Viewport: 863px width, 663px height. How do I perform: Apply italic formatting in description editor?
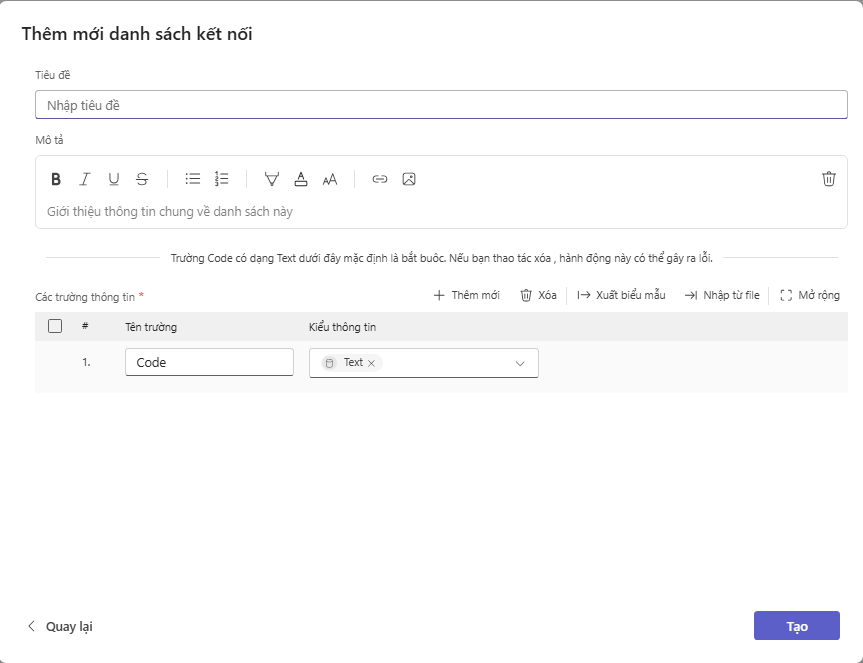tap(85, 179)
